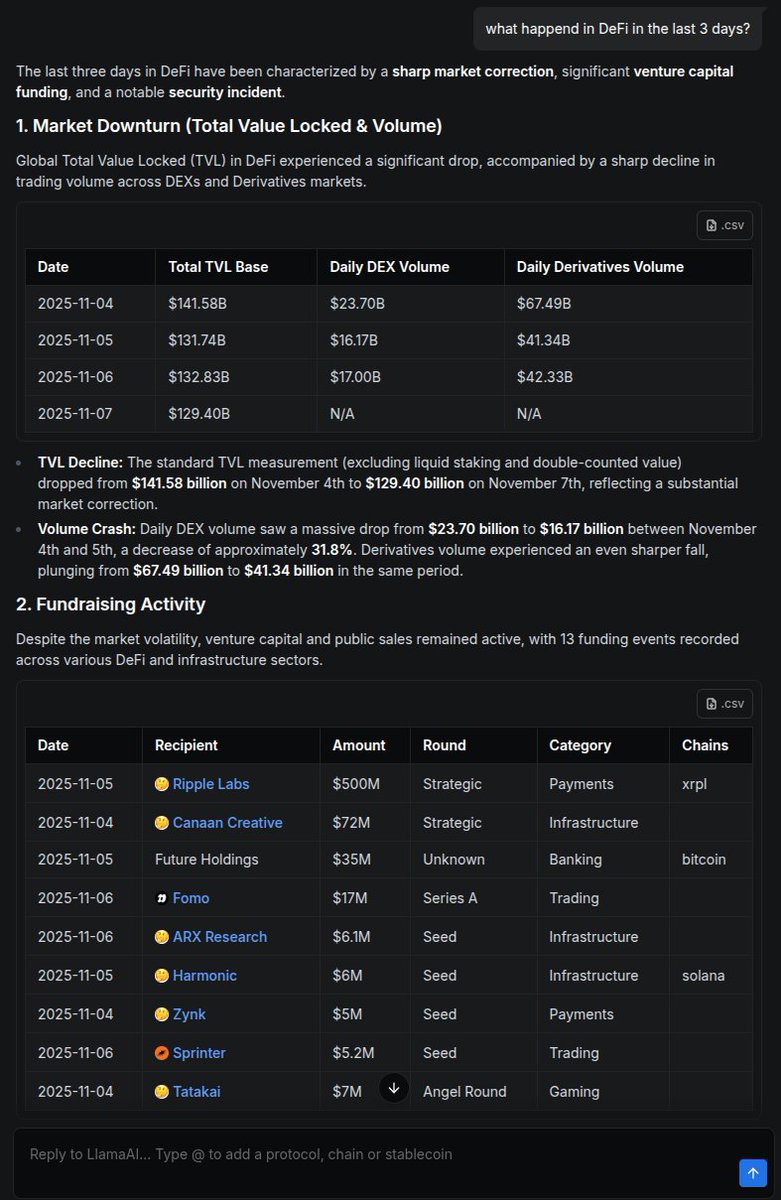Send the message with the blue arrow button

(x=751, y=1172)
